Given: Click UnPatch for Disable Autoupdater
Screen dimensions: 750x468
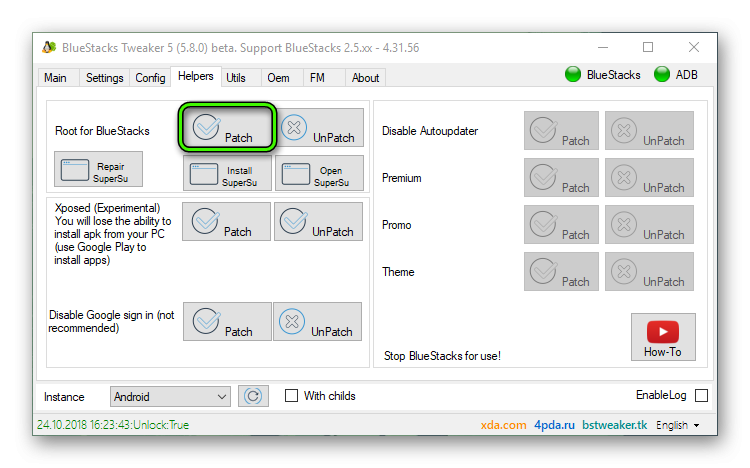Looking at the screenshot, I should point(649,131).
